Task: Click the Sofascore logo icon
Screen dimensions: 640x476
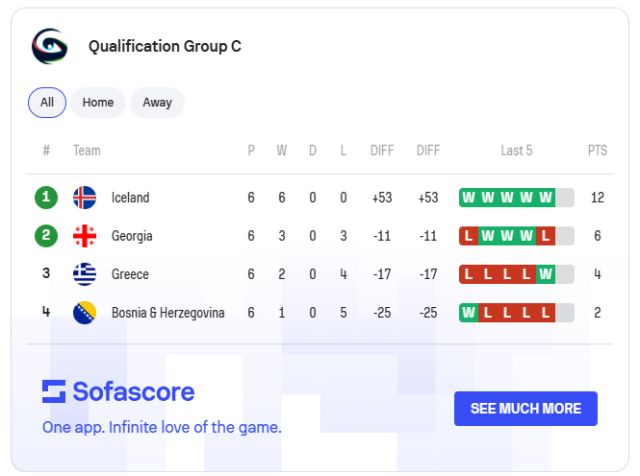Action: 53,391
